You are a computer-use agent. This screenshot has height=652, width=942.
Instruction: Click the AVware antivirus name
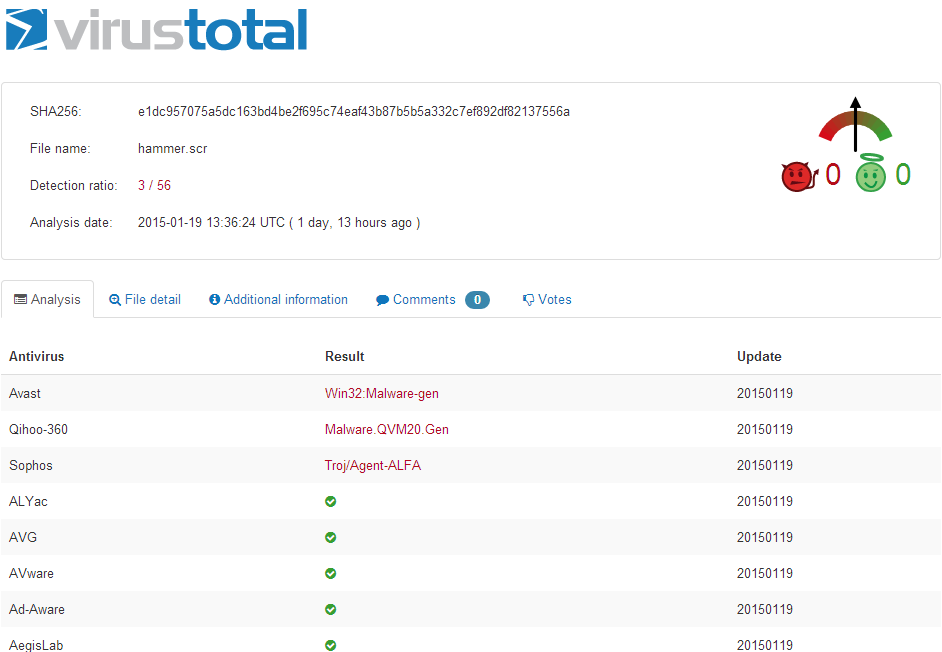(x=31, y=573)
